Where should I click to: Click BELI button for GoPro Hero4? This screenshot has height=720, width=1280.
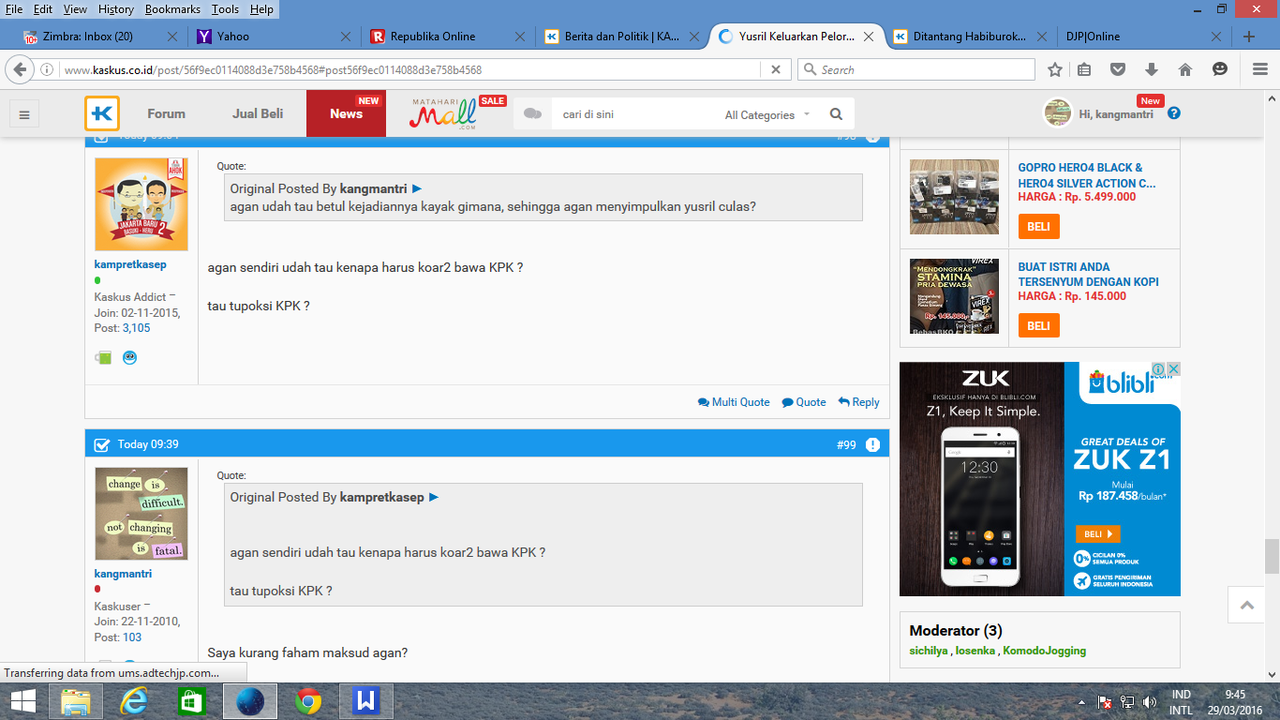1039,227
